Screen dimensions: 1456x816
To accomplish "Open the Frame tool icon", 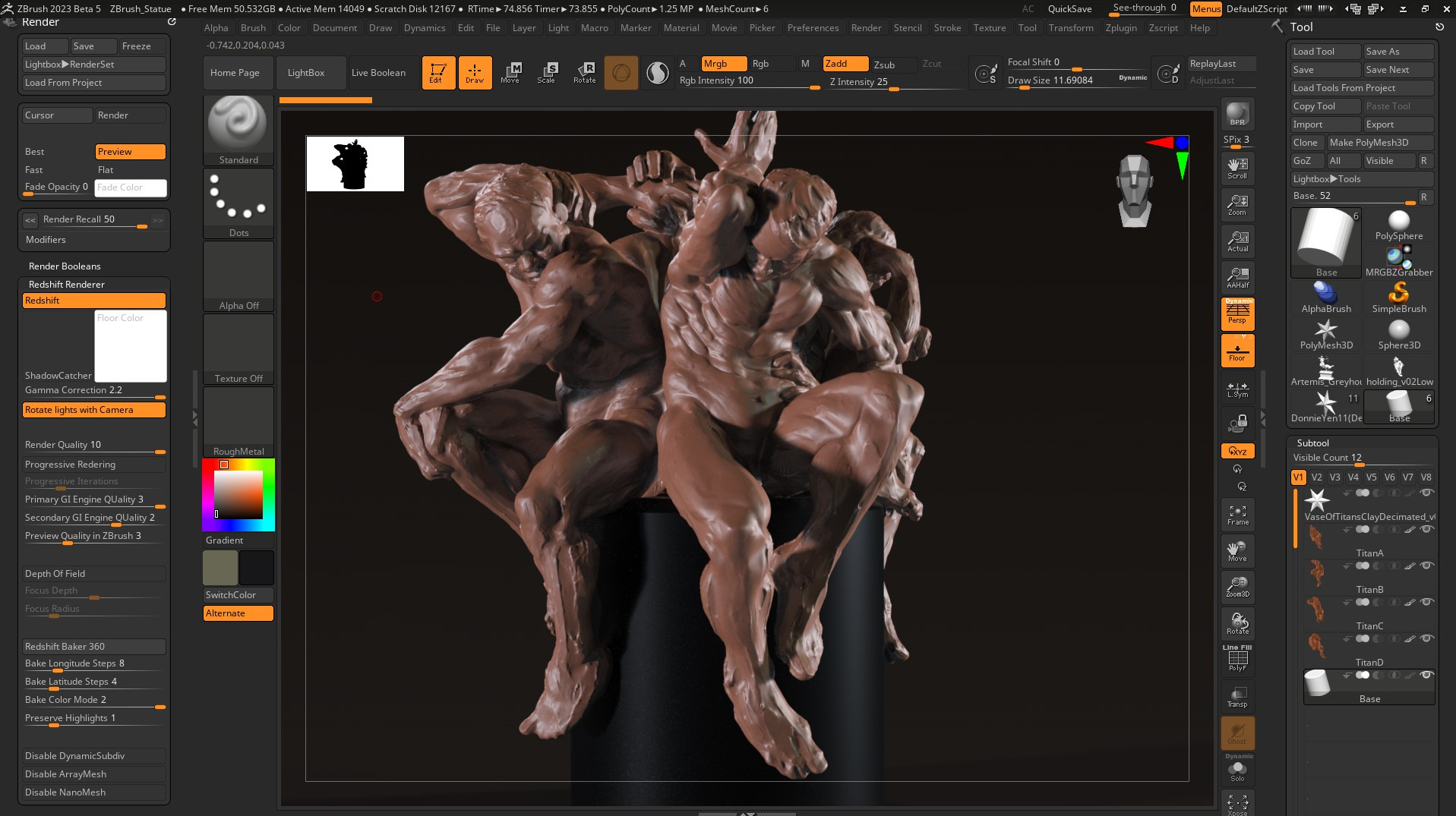I will pyautogui.click(x=1237, y=515).
